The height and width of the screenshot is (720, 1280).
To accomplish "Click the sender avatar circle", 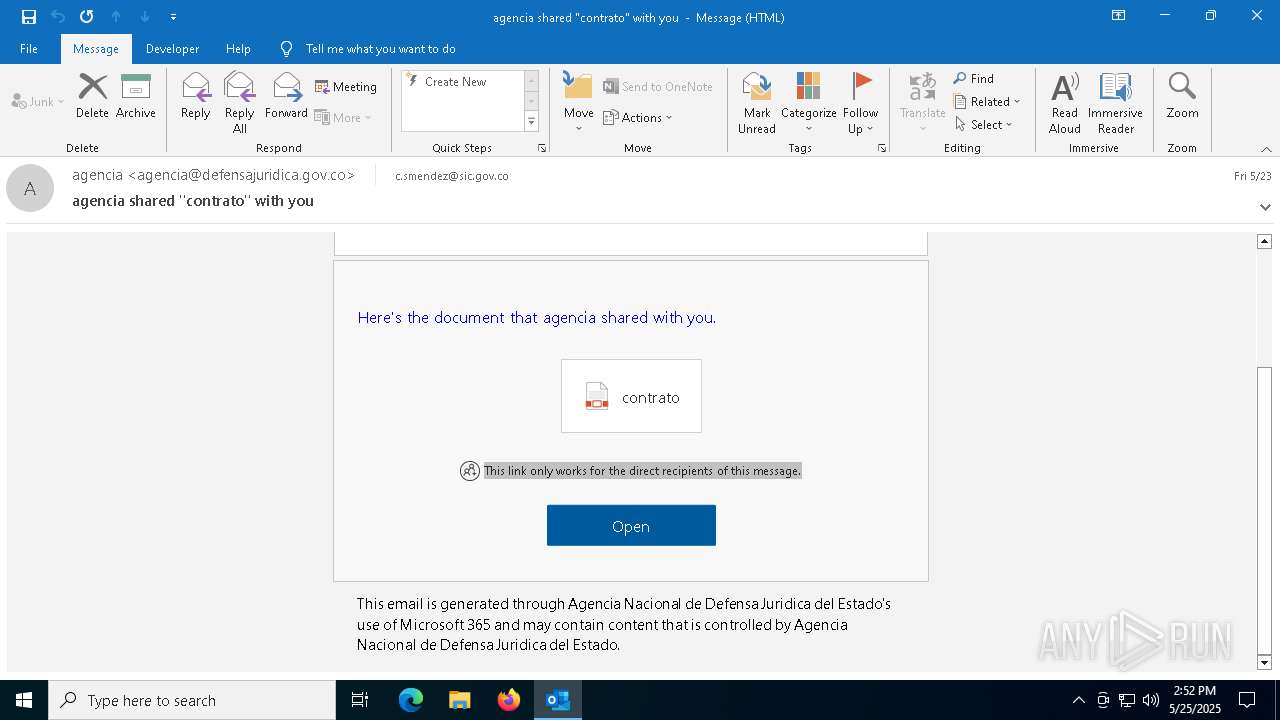I will [x=30, y=188].
